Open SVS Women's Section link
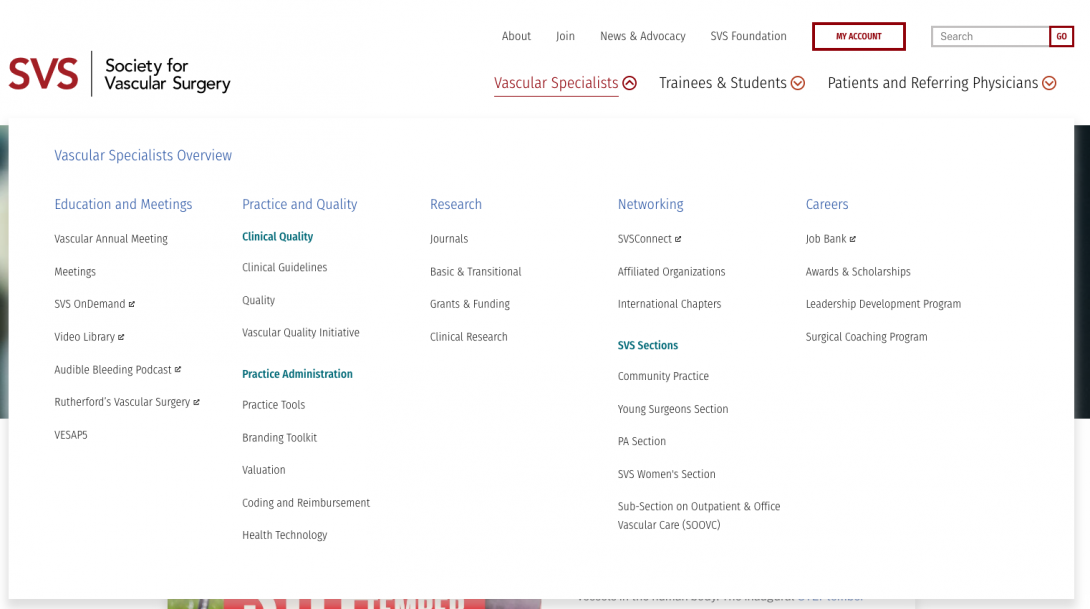 [667, 474]
